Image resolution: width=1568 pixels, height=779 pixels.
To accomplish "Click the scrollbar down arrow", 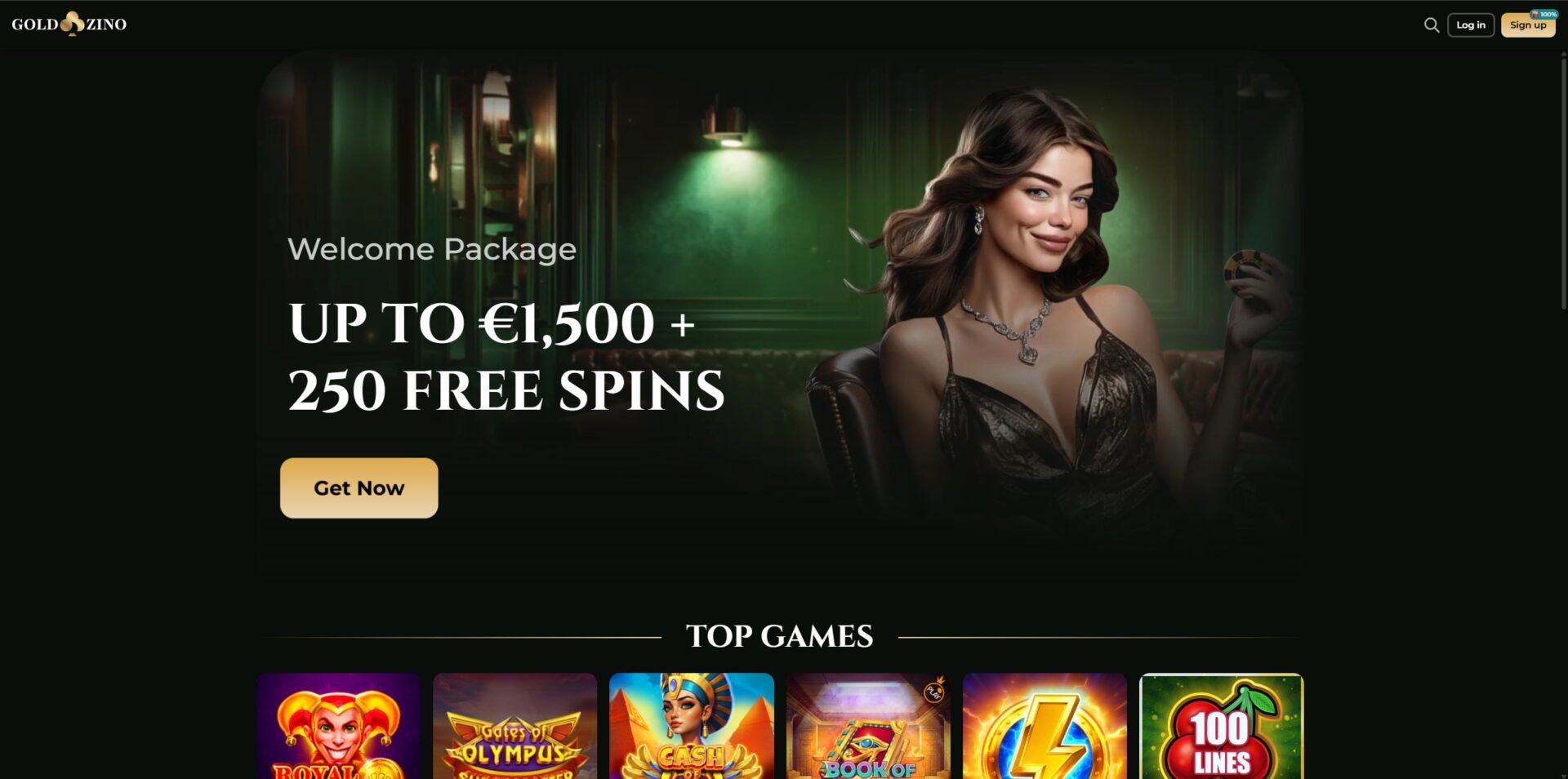I will click(x=1563, y=774).
